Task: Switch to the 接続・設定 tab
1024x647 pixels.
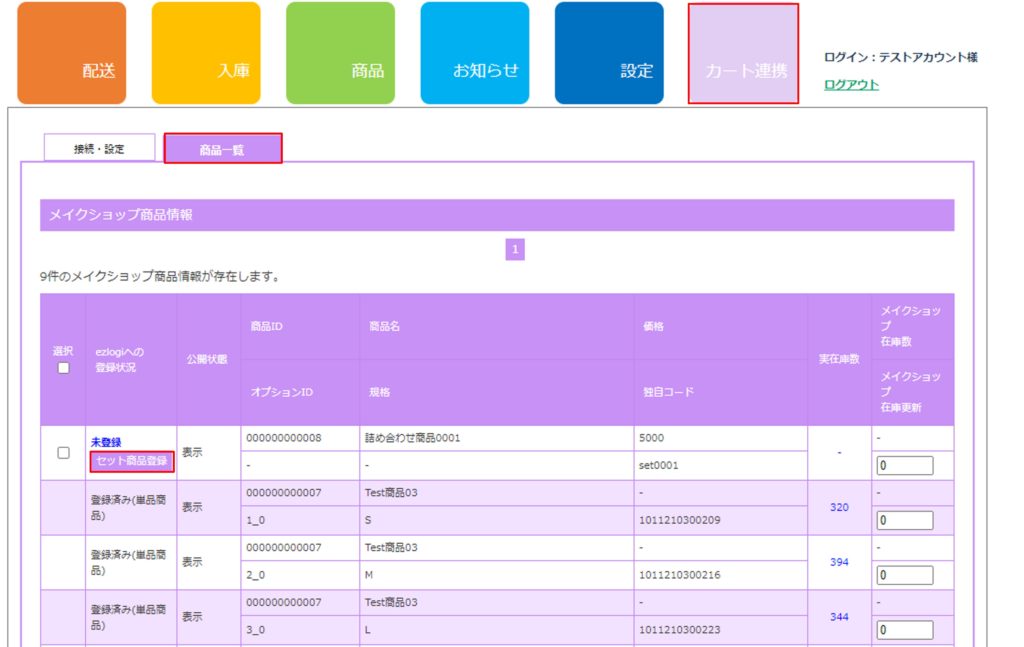Action: (99, 148)
